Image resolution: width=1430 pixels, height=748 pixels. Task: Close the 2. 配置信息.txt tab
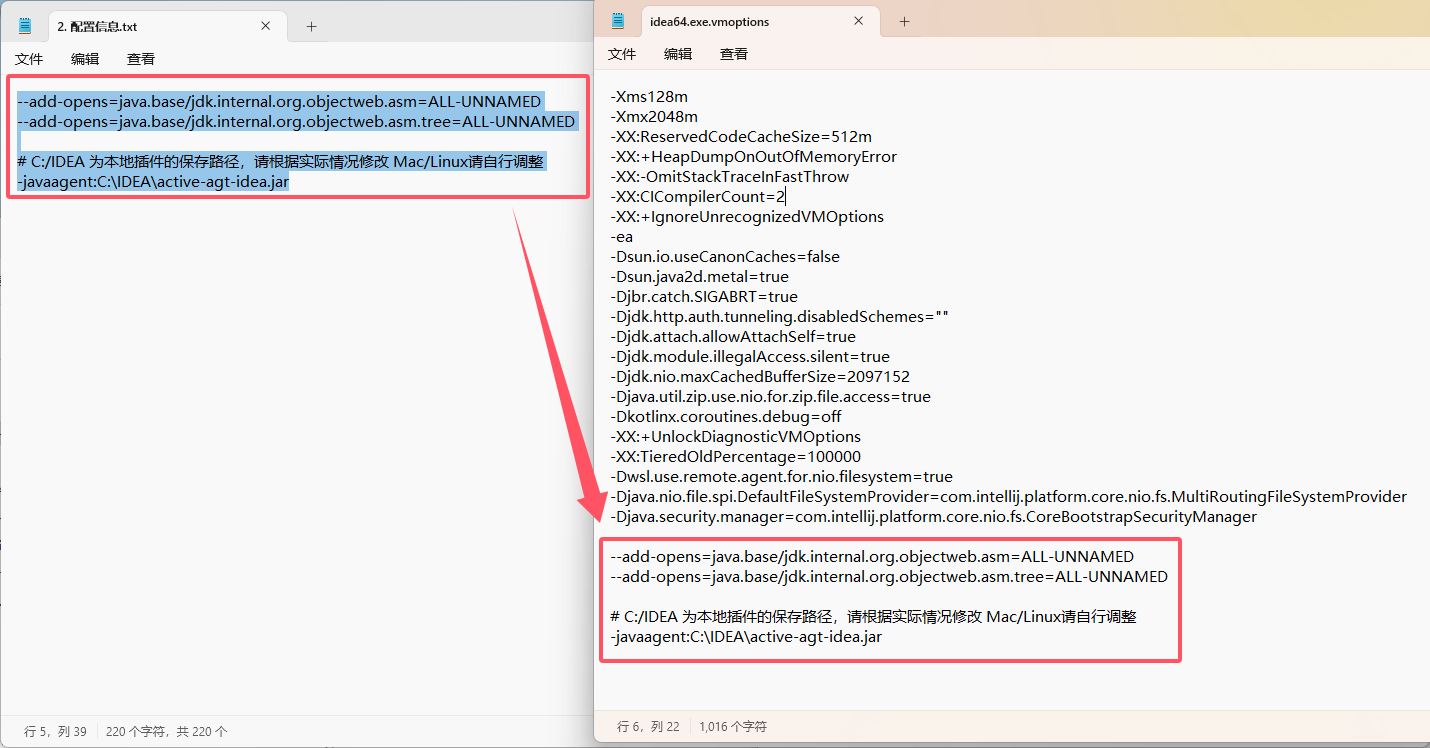pyautogui.click(x=266, y=26)
